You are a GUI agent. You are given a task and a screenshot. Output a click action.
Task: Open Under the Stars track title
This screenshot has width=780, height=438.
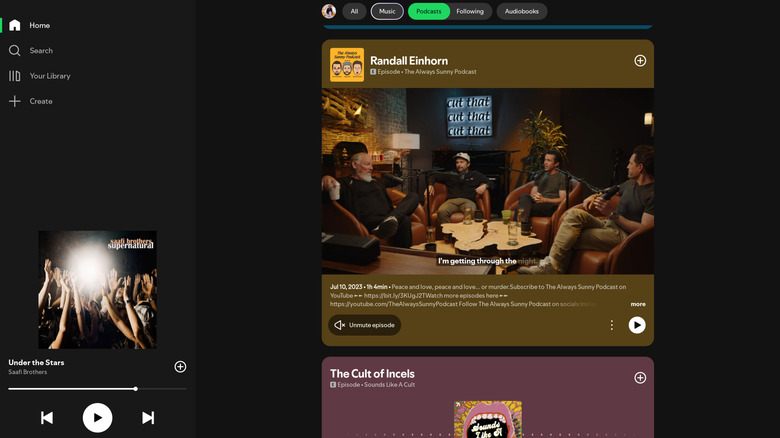(x=36, y=362)
